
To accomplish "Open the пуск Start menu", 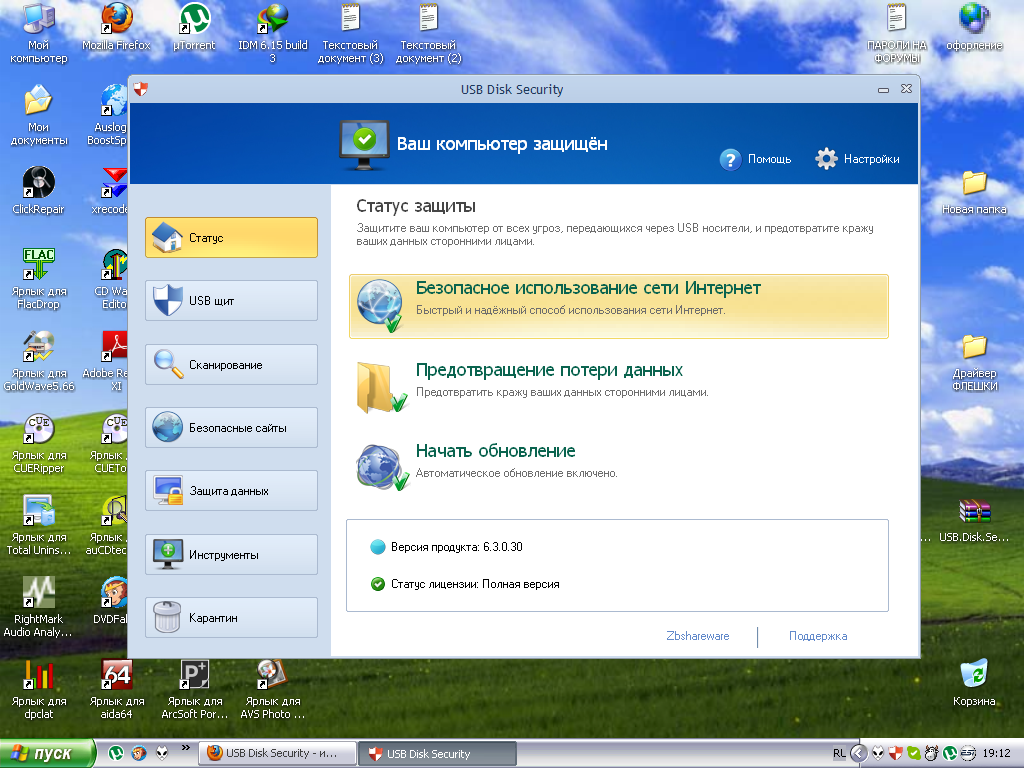I will coord(47,753).
